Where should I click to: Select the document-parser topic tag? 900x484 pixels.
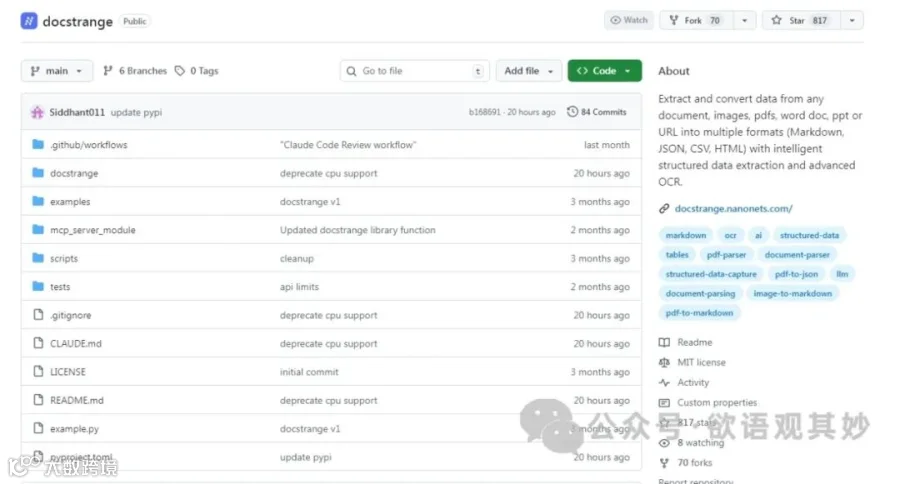pyautogui.click(x=797, y=254)
